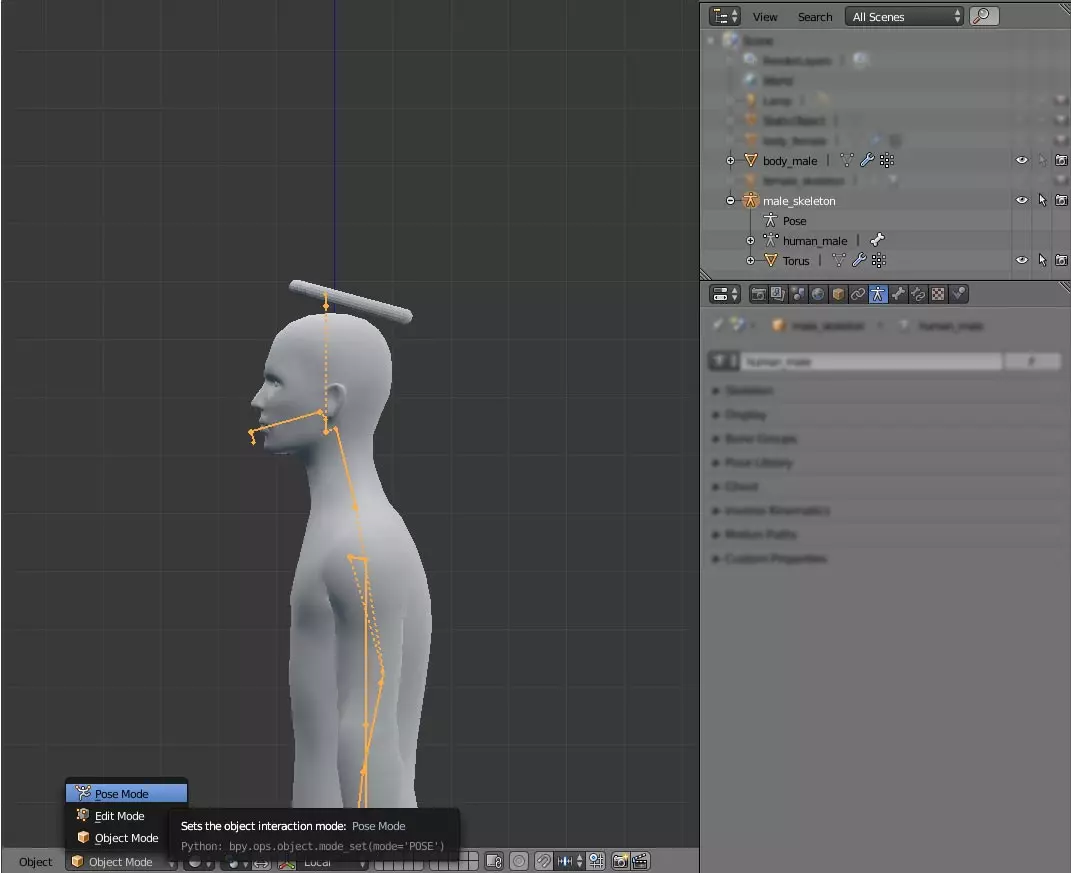
Task: Open the All Scenes display dropdown
Action: (x=905, y=17)
